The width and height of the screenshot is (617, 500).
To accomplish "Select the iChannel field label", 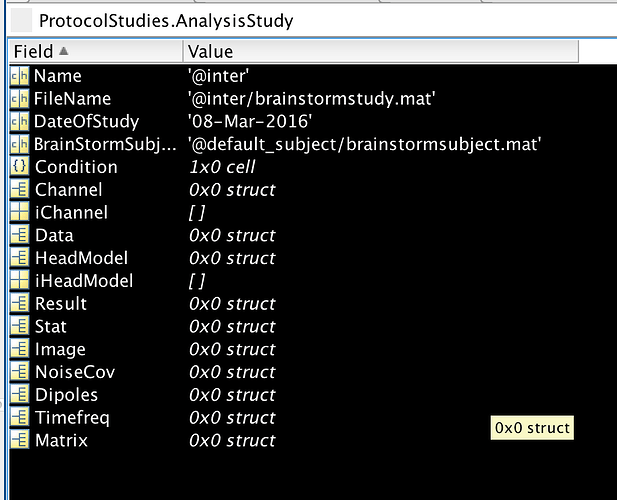I will [71, 213].
